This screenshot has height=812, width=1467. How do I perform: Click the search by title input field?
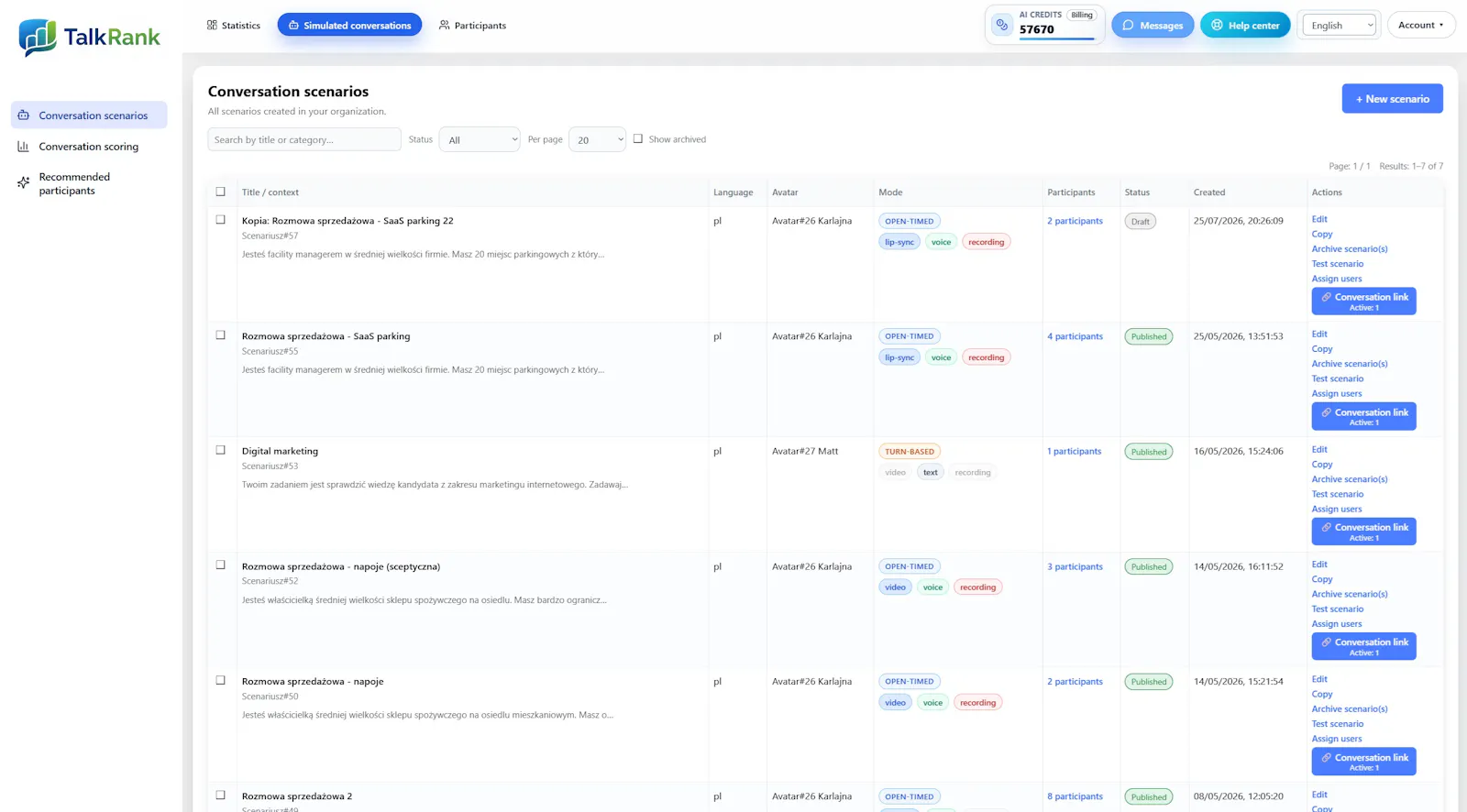[304, 139]
